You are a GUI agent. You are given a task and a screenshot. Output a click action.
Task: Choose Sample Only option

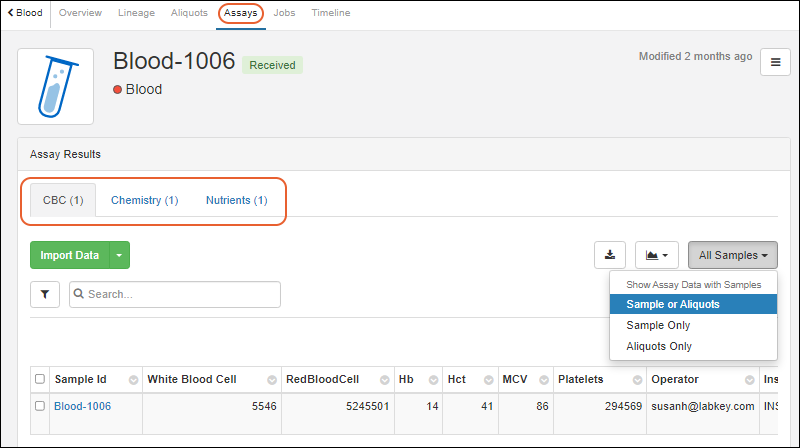pos(658,325)
